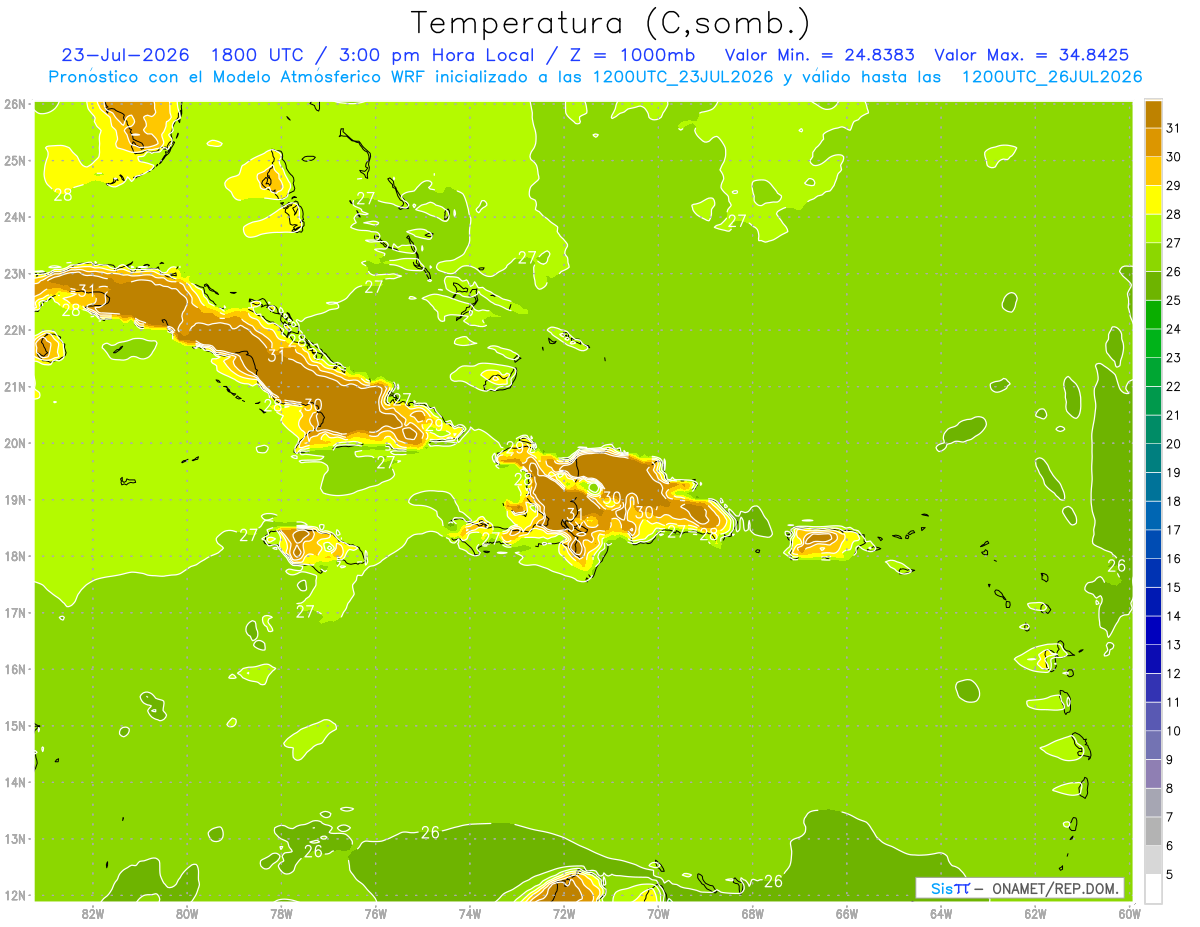Click the green legend band between 27 and 26
Screen dimensions: 1200x927
tap(1153, 256)
